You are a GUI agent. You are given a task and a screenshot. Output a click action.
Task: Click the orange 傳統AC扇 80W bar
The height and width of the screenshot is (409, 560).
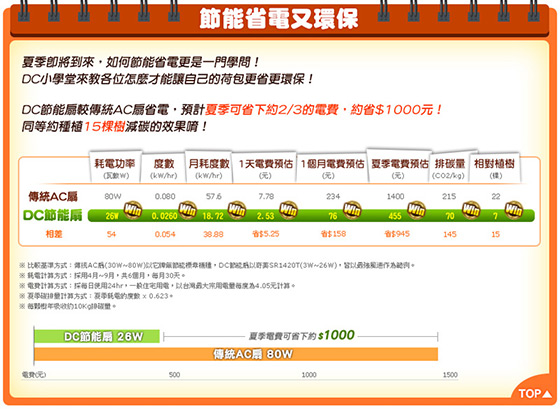point(236,354)
